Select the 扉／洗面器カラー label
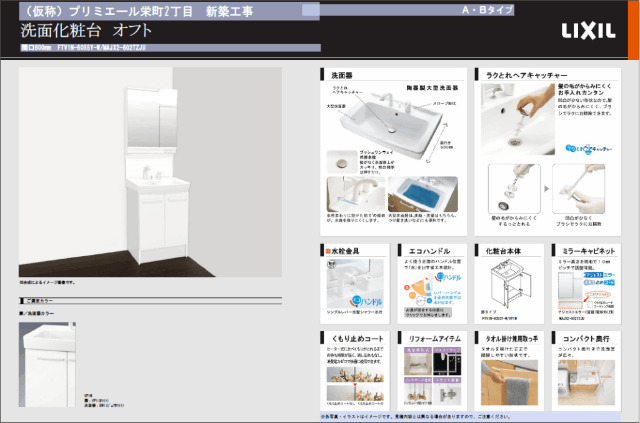This screenshot has width=640, height=423. click(x=37, y=313)
